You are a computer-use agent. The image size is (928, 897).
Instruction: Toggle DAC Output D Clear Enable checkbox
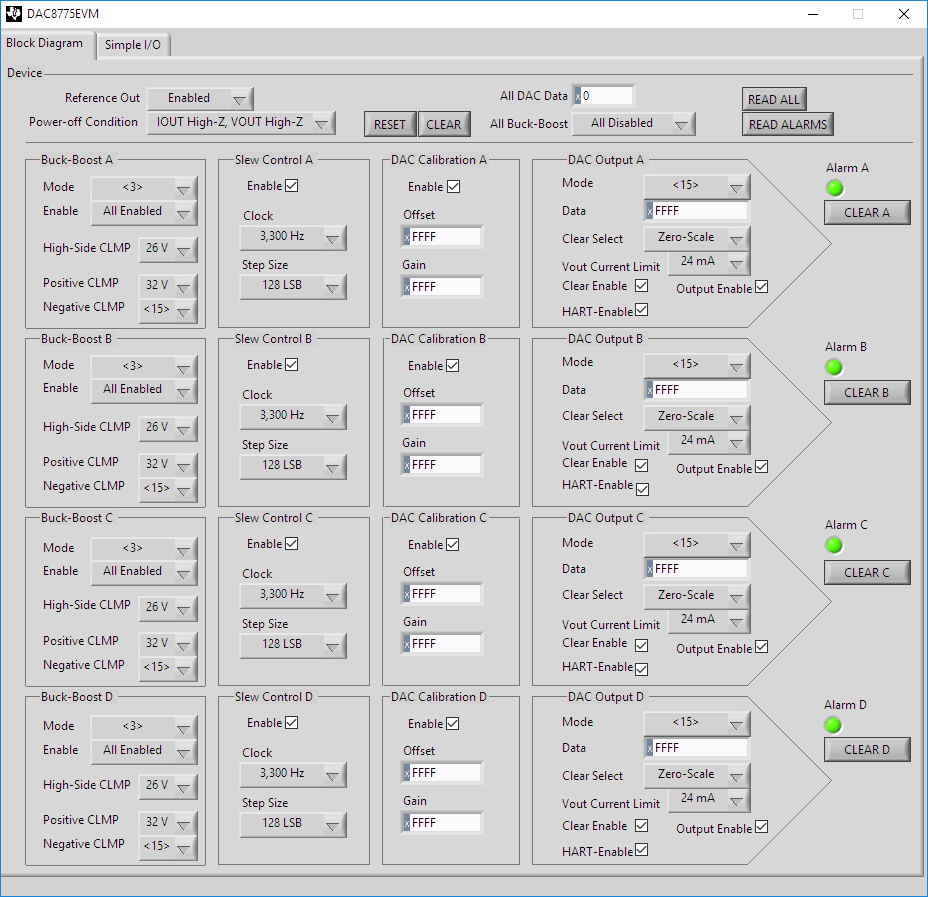pos(642,825)
